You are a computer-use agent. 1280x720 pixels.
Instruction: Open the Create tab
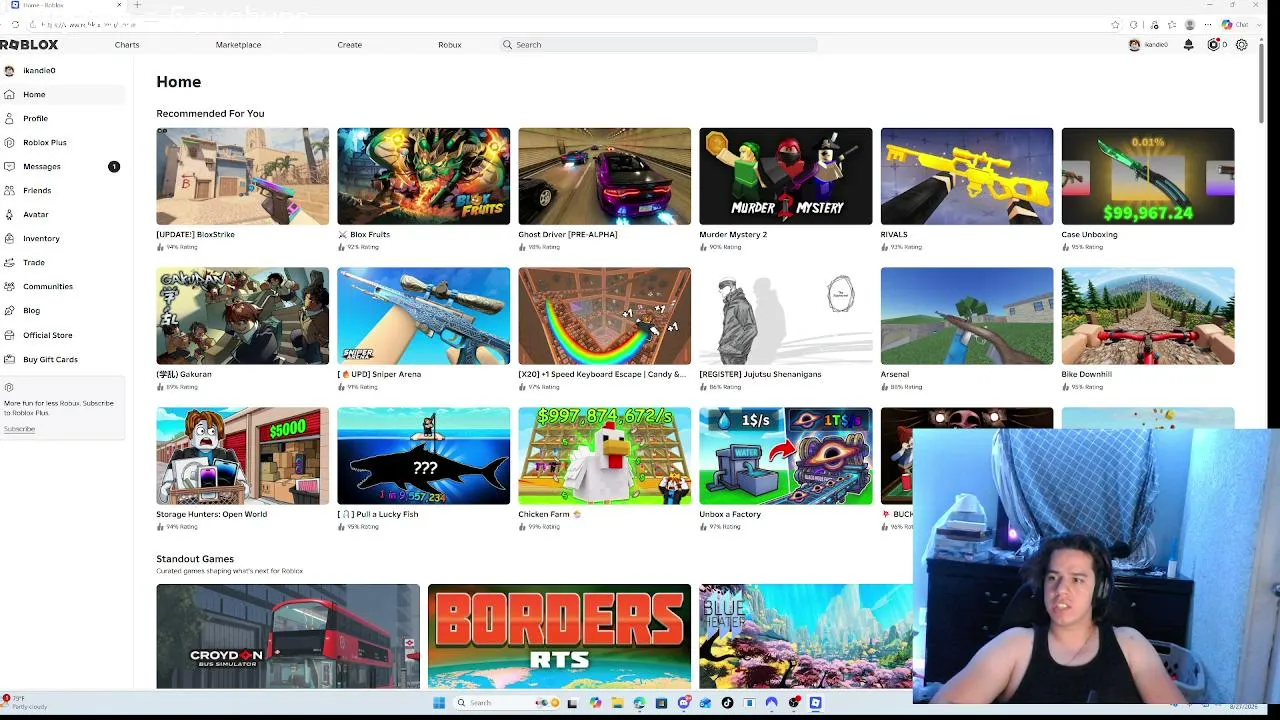click(349, 45)
